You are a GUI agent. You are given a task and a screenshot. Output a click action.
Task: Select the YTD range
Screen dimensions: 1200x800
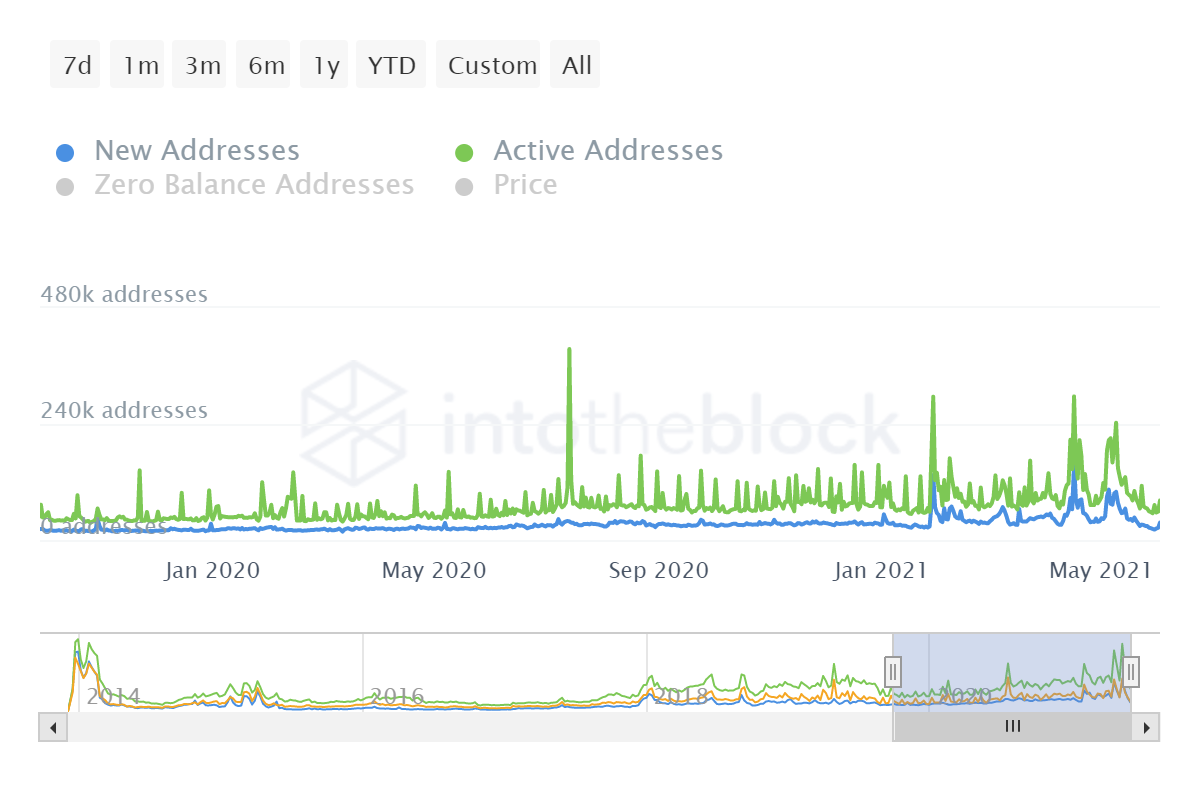(391, 66)
